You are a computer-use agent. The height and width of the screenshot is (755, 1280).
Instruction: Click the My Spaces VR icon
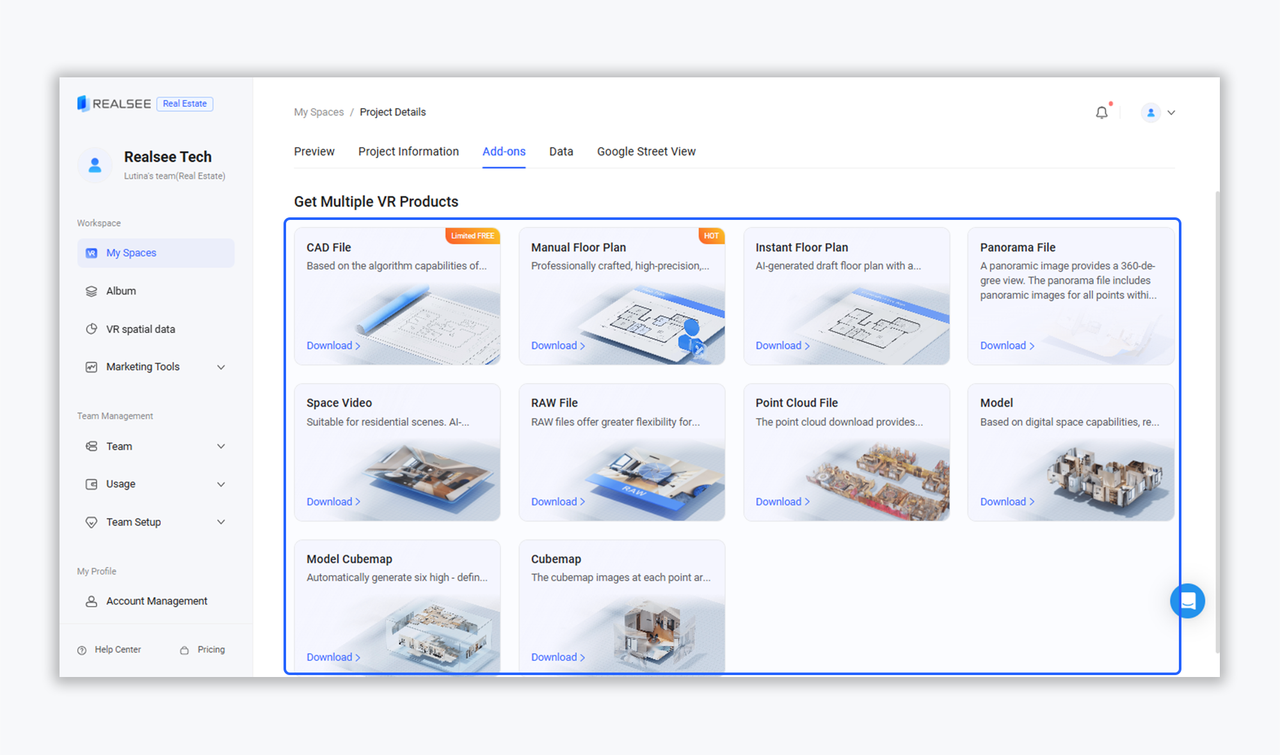(x=92, y=253)
